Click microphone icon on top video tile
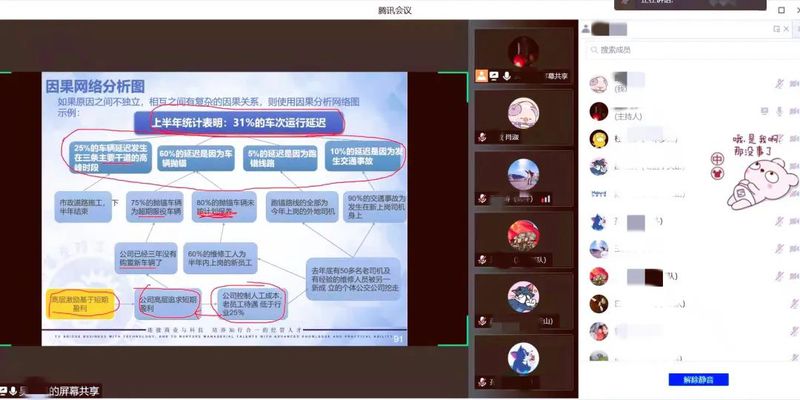Image resolution: width=800 pixels, height=400 pixels. 508,75
